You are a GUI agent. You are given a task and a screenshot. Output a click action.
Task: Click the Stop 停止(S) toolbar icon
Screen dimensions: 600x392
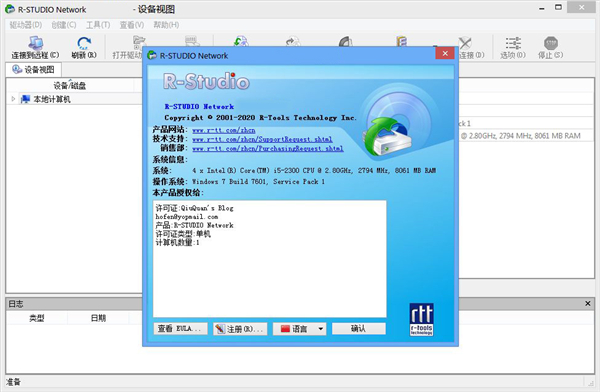pos(551,43)
